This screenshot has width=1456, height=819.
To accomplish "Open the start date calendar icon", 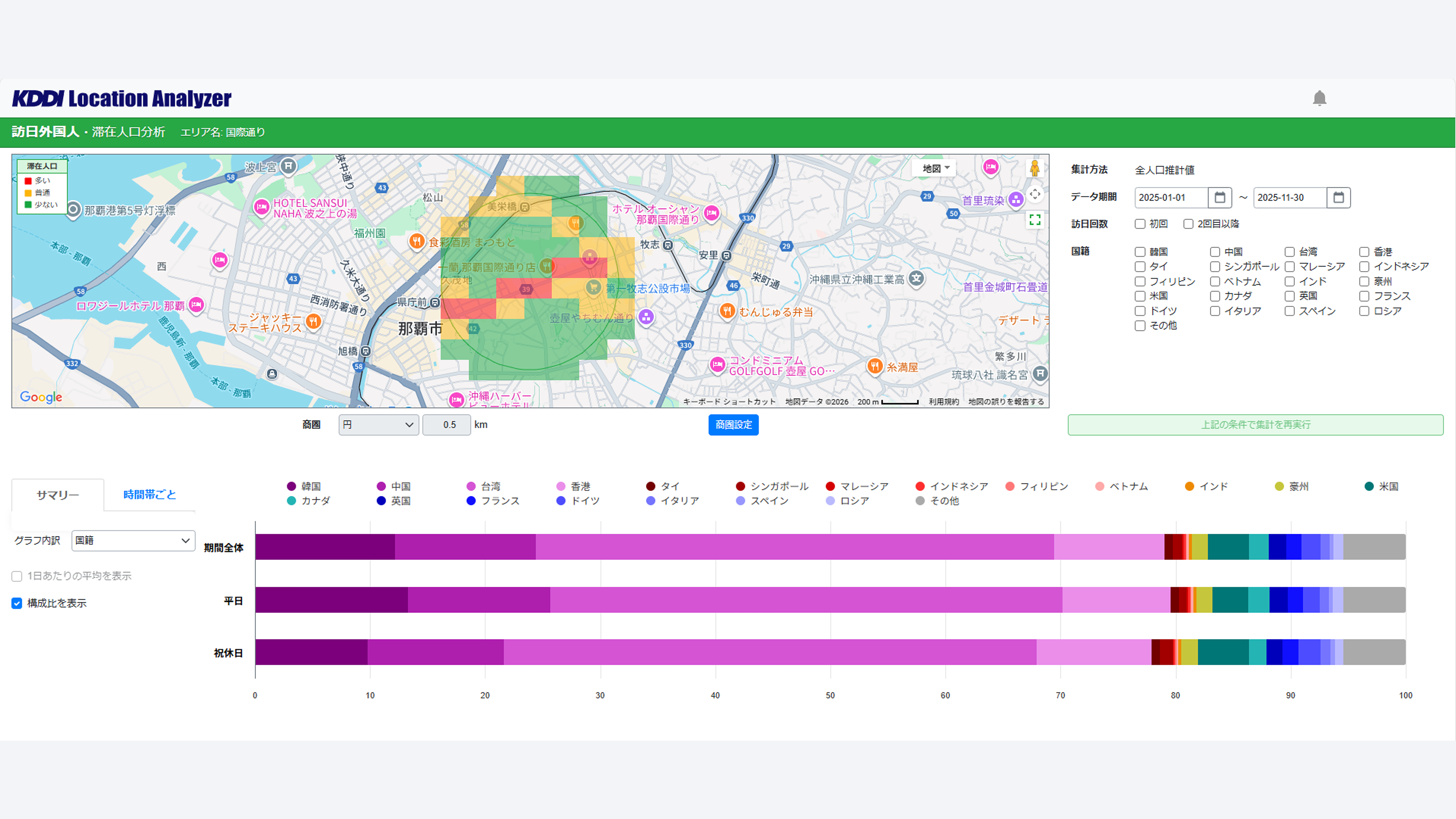I will click(1220, 197).
